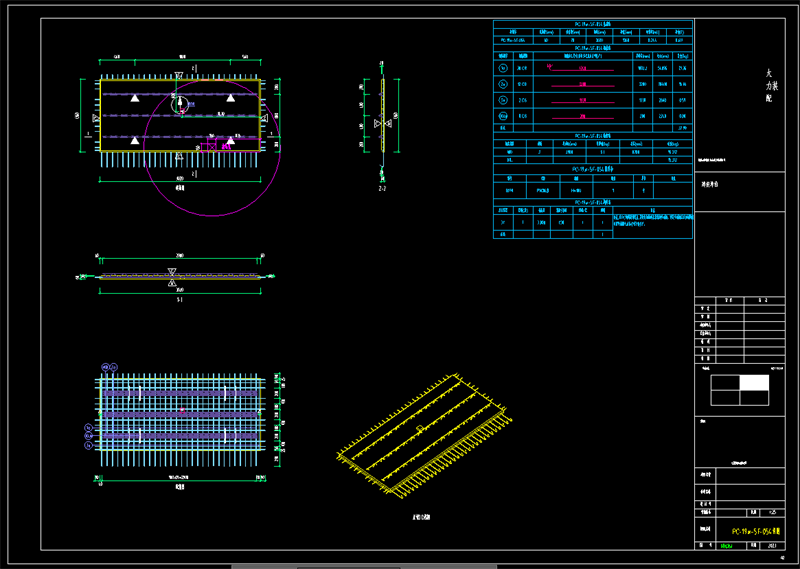Click the hourglass section marker on the 2-2 view
This screenshot has height=569, width=800.
pos(383,123)
